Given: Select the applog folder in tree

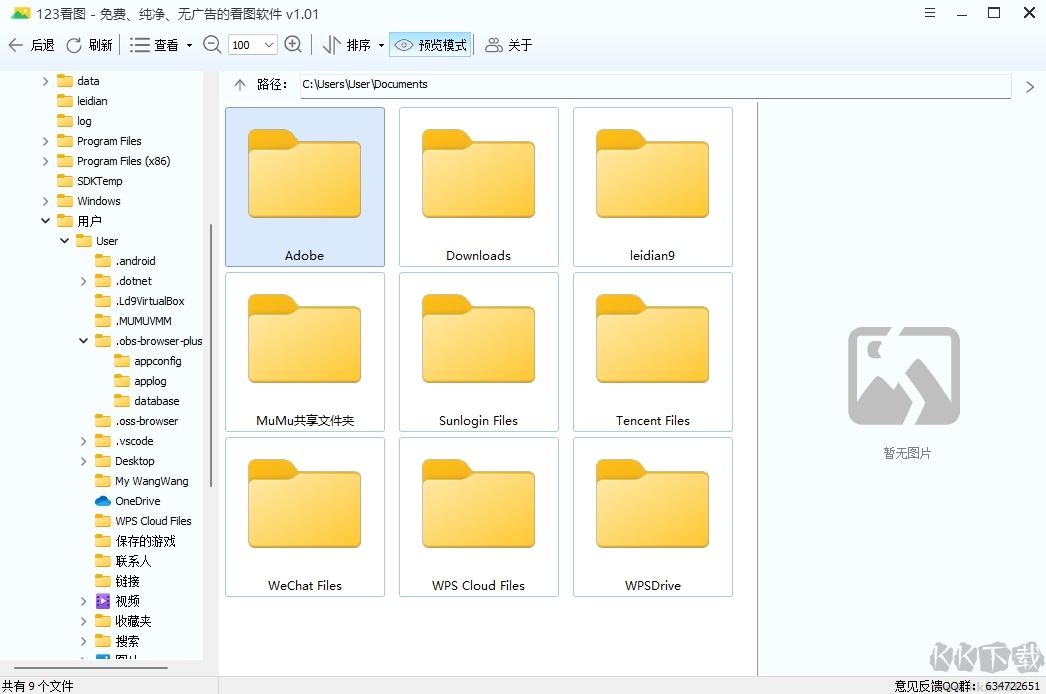Looking at the screenshot, I should pos(141,381).
